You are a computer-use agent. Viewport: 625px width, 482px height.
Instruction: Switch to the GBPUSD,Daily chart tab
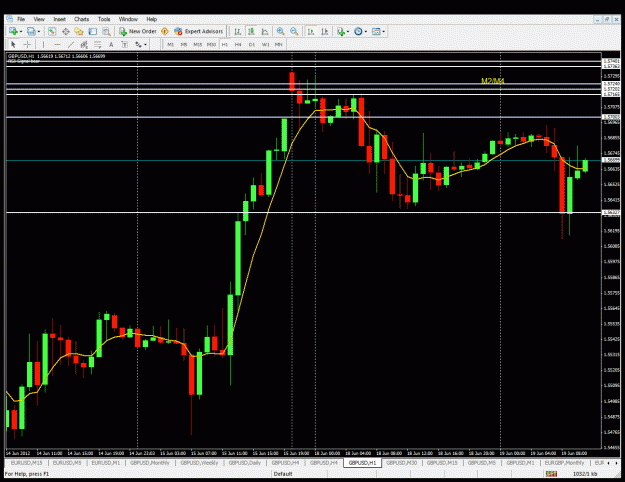click(244, 463)
